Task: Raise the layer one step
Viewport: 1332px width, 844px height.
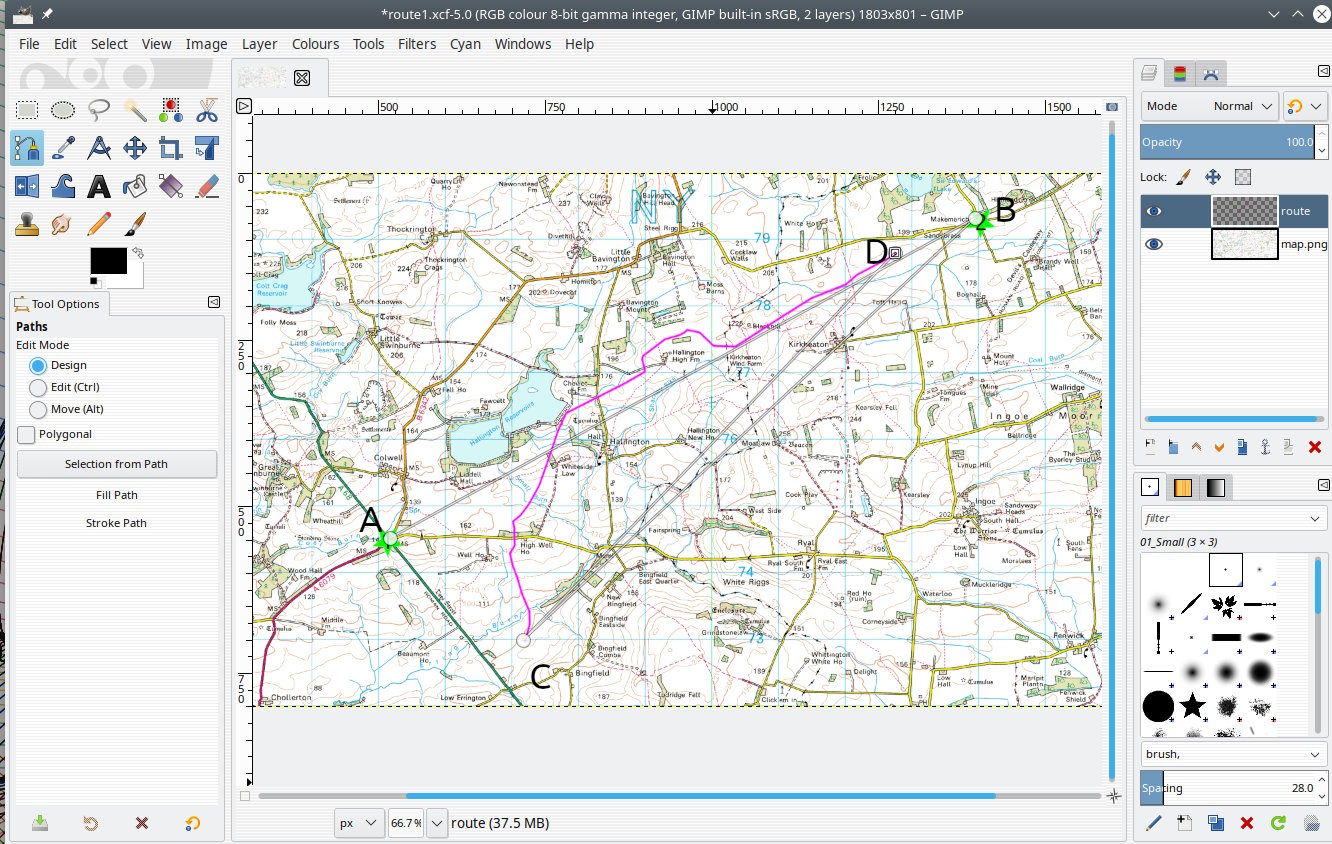Action: pos(1196,447)
